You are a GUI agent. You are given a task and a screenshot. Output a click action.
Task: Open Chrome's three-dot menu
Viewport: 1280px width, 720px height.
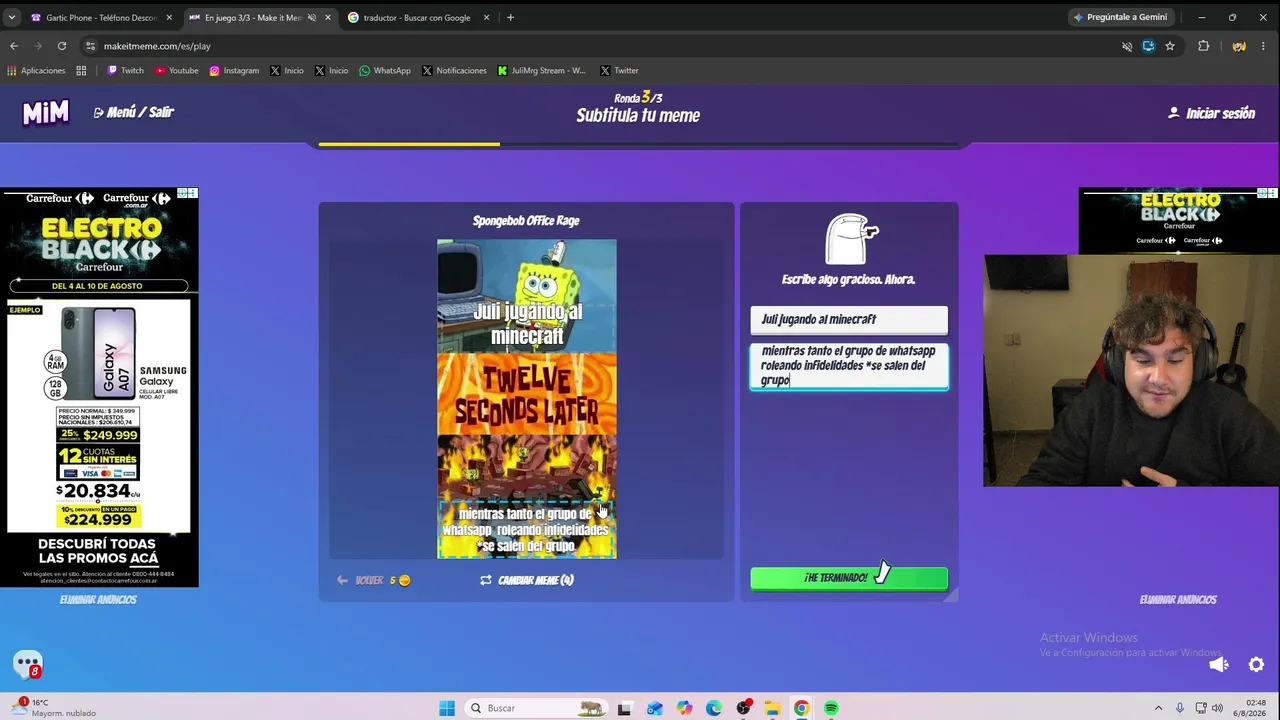pyautogui.click(x=1265, y=46)
